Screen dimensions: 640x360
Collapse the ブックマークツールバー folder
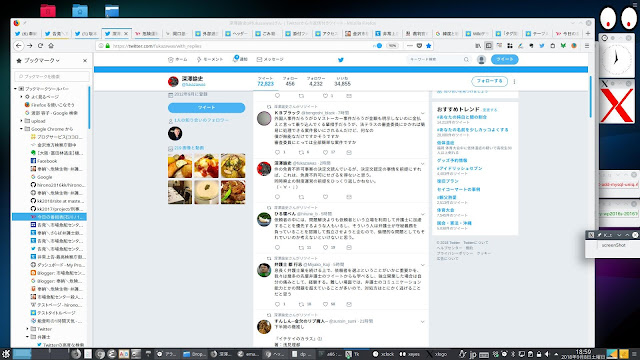pos(16,89)
